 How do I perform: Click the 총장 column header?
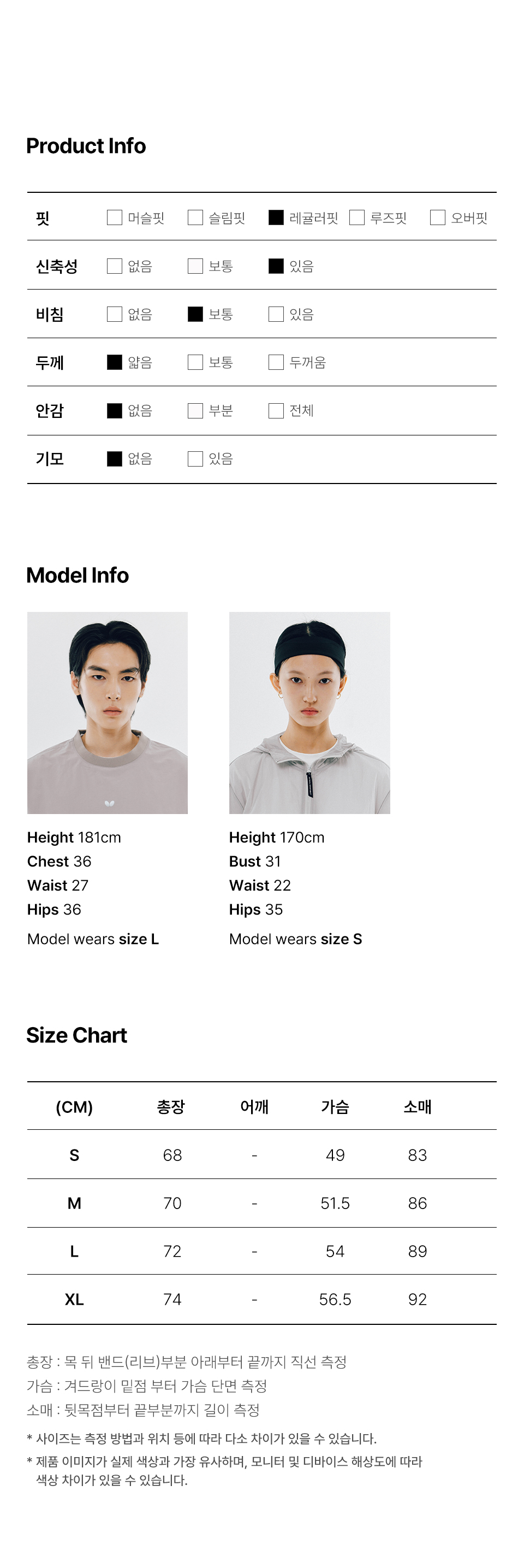click(x=171, y=1106)
